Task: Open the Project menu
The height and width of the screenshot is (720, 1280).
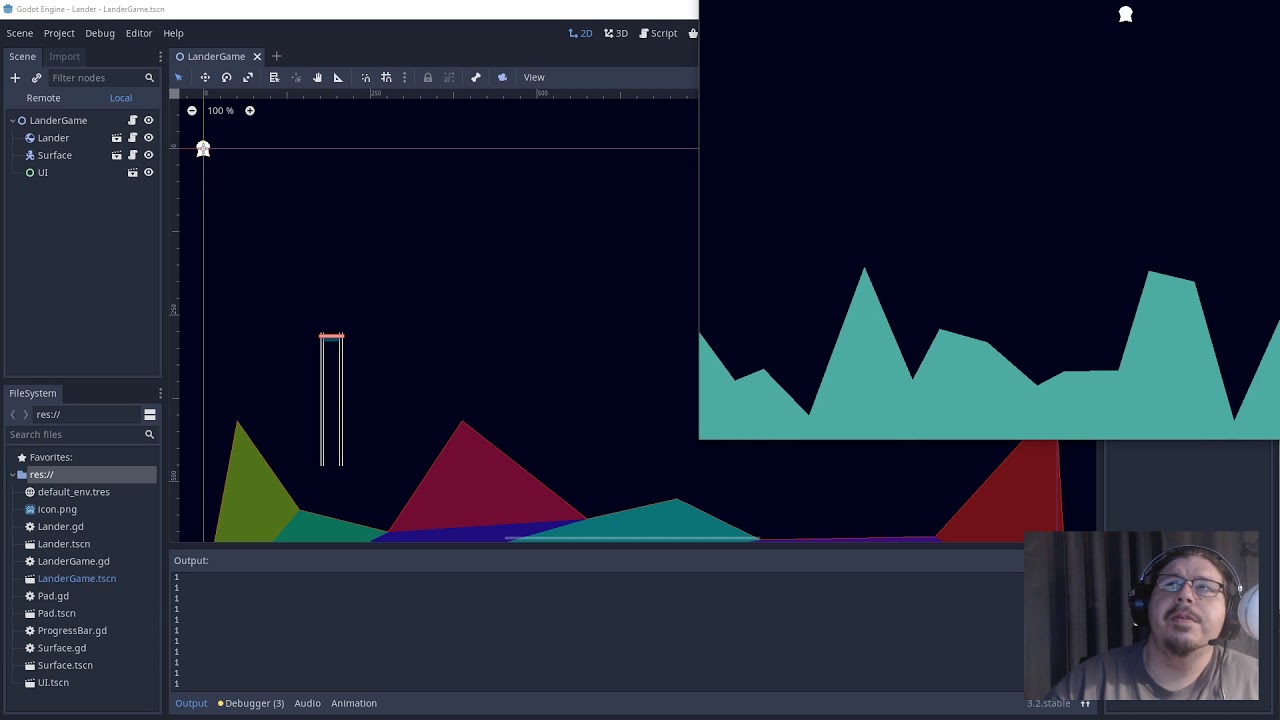Action: (59, 33)
